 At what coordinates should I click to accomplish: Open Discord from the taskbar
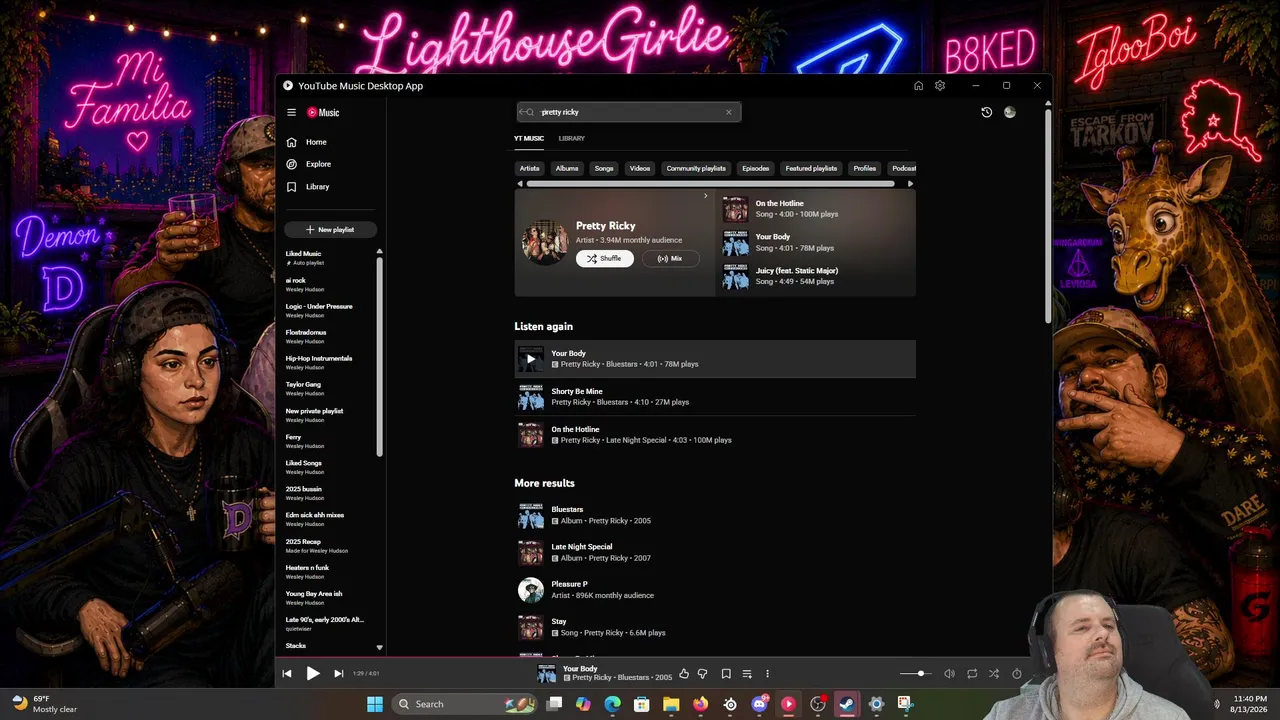pyautogui.click(x=759, y=704)
